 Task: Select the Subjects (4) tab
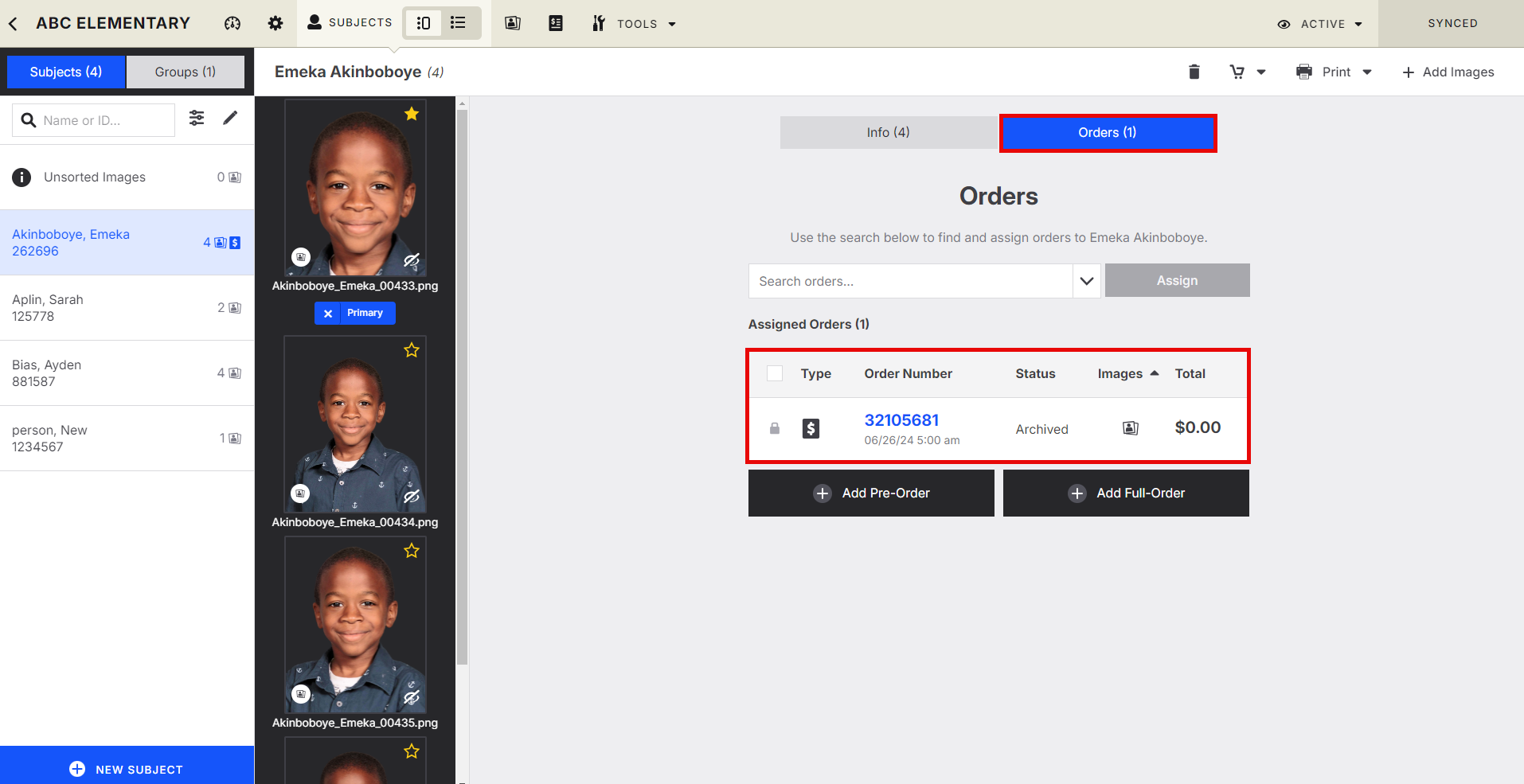(66, 72)
